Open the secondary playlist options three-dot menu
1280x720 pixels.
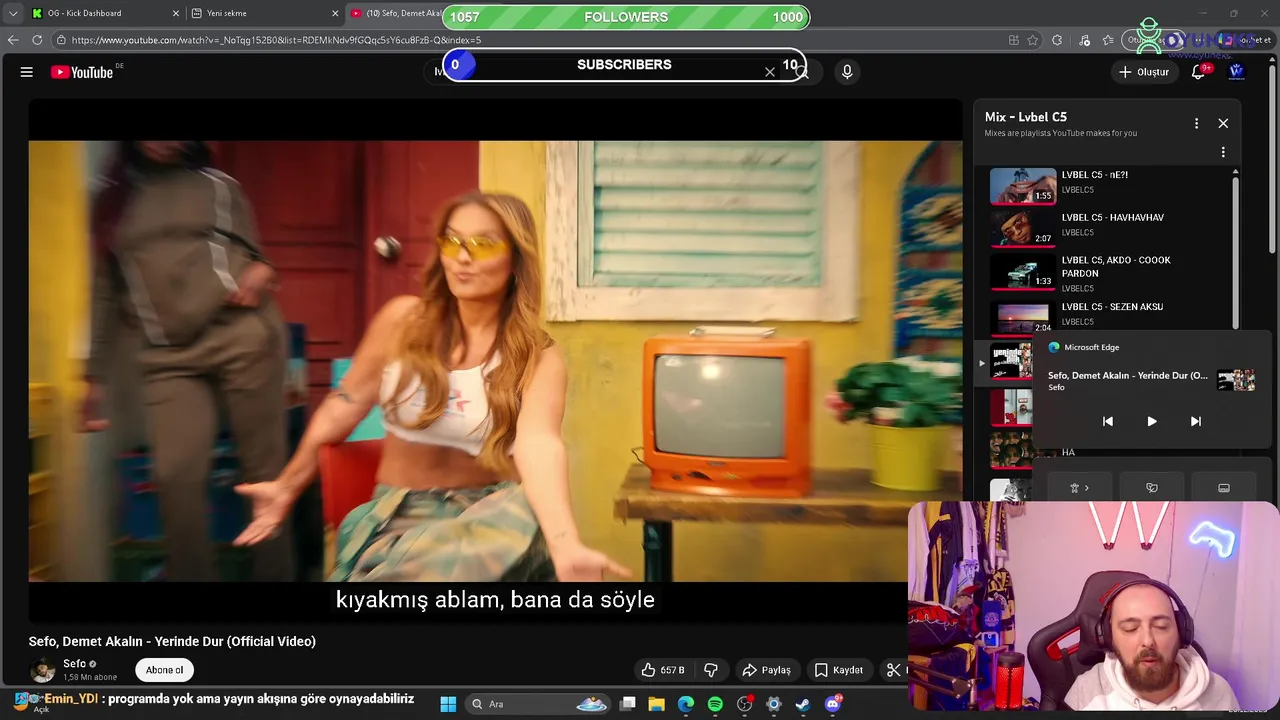[x=1222, y=152]
